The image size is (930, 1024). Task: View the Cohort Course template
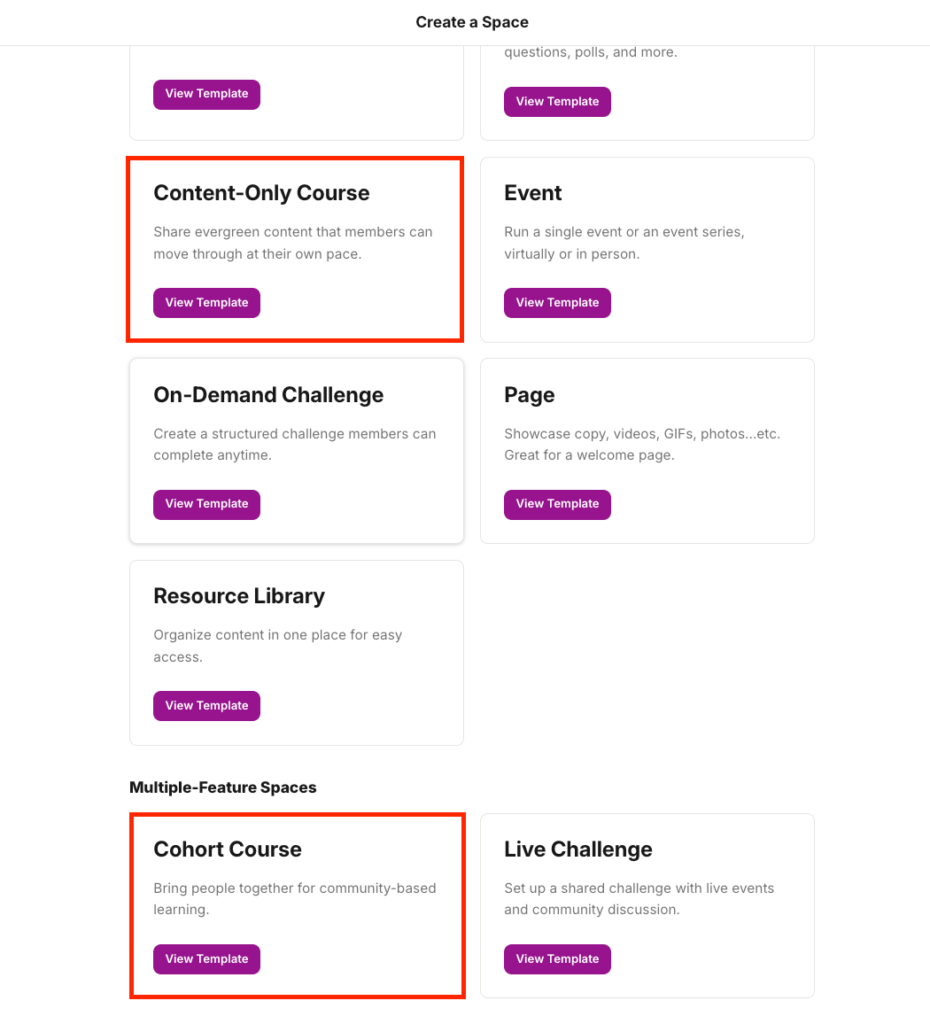pyautogui.click(x=206, y=959)
